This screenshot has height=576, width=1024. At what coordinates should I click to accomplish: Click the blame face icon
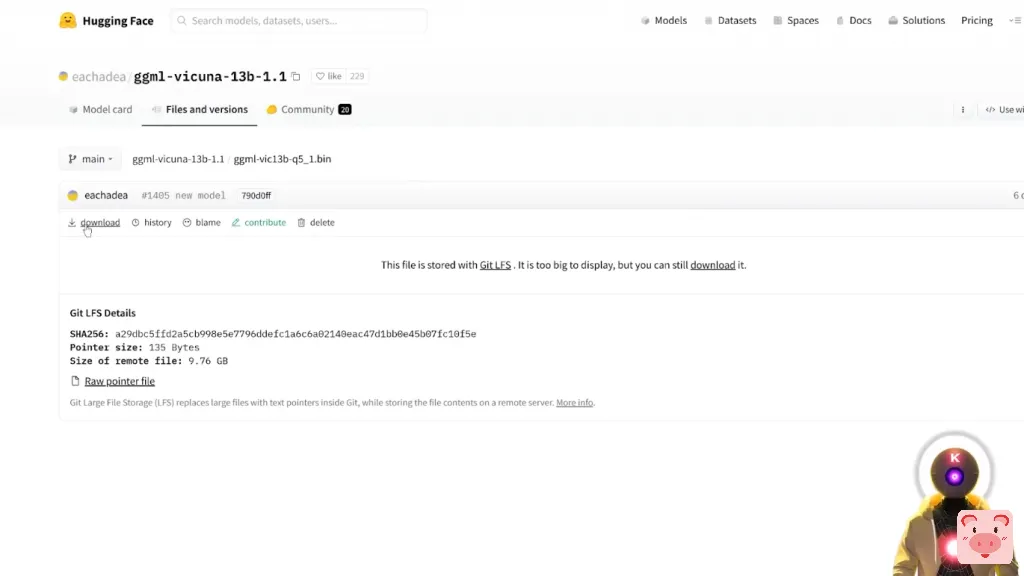pyautogui.click(x=187, y=223)
